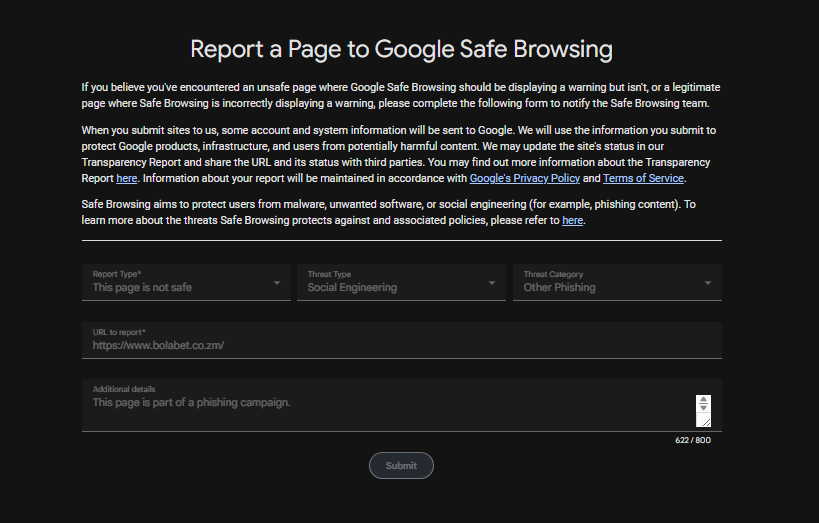This screenshot has height=523, width=819.
Task: Click the URL to report field
Action: coord(402,340)
